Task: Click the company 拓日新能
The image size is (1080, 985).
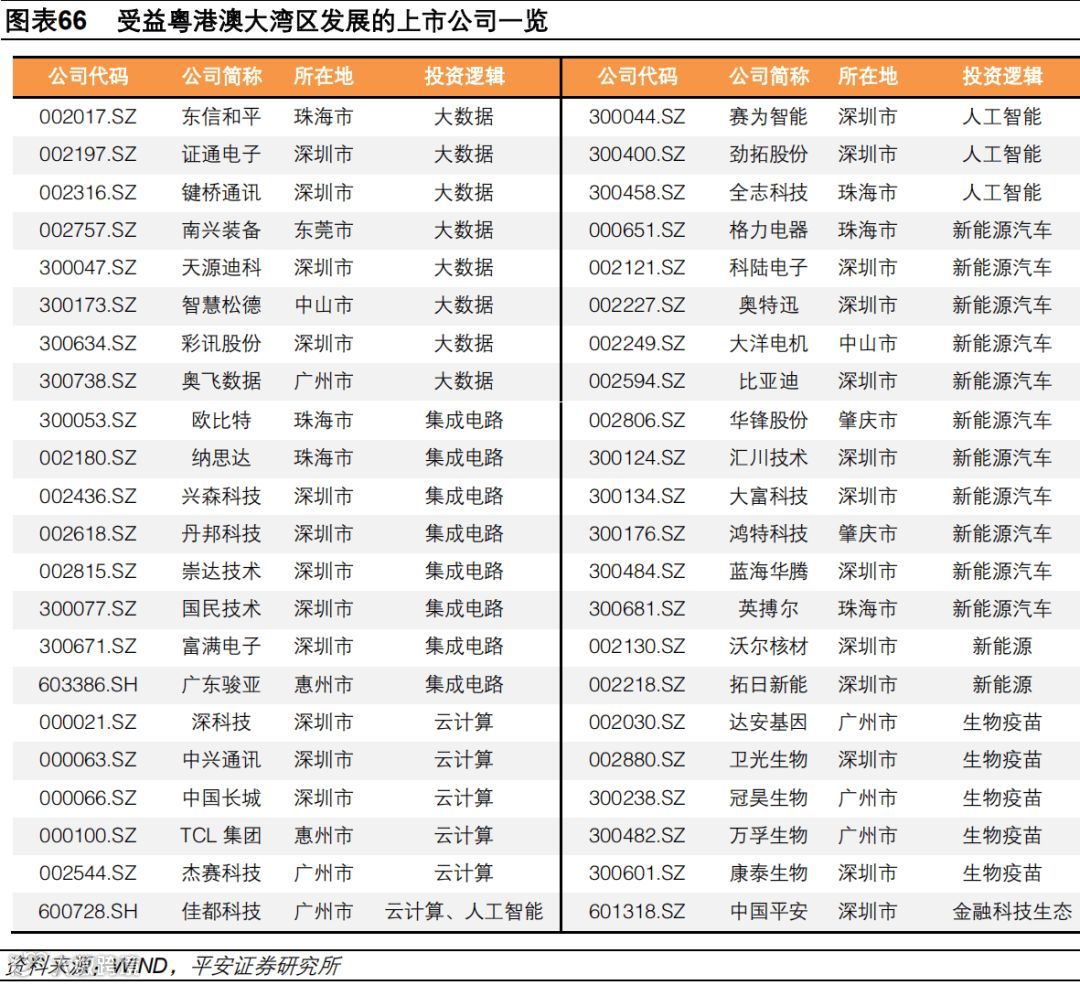Action: pyautogui.click(x=768, y=684)
